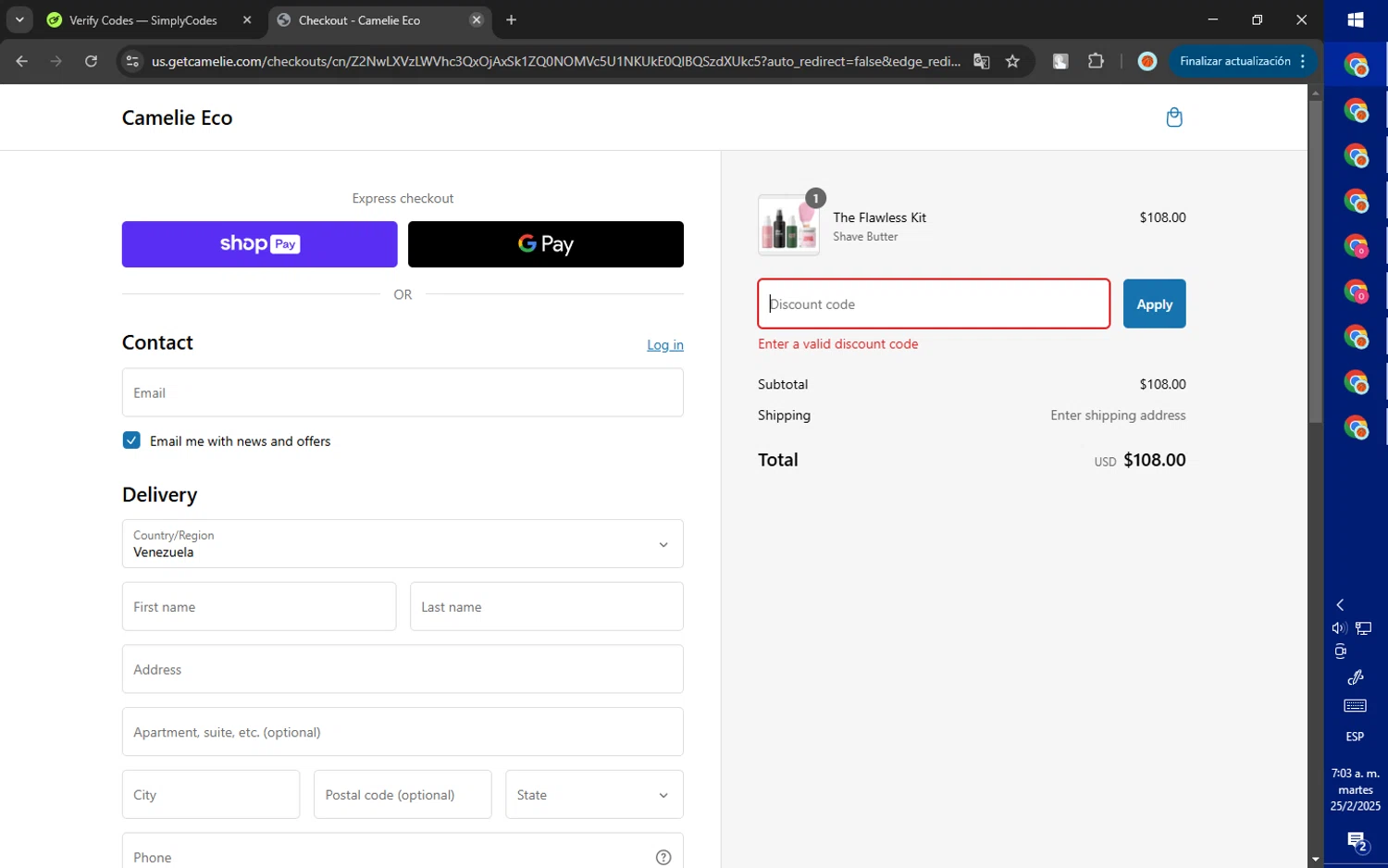Click the phone field help icon
Image resolution: width=1388 pixels, height=868 pixels.
(663, 857)
